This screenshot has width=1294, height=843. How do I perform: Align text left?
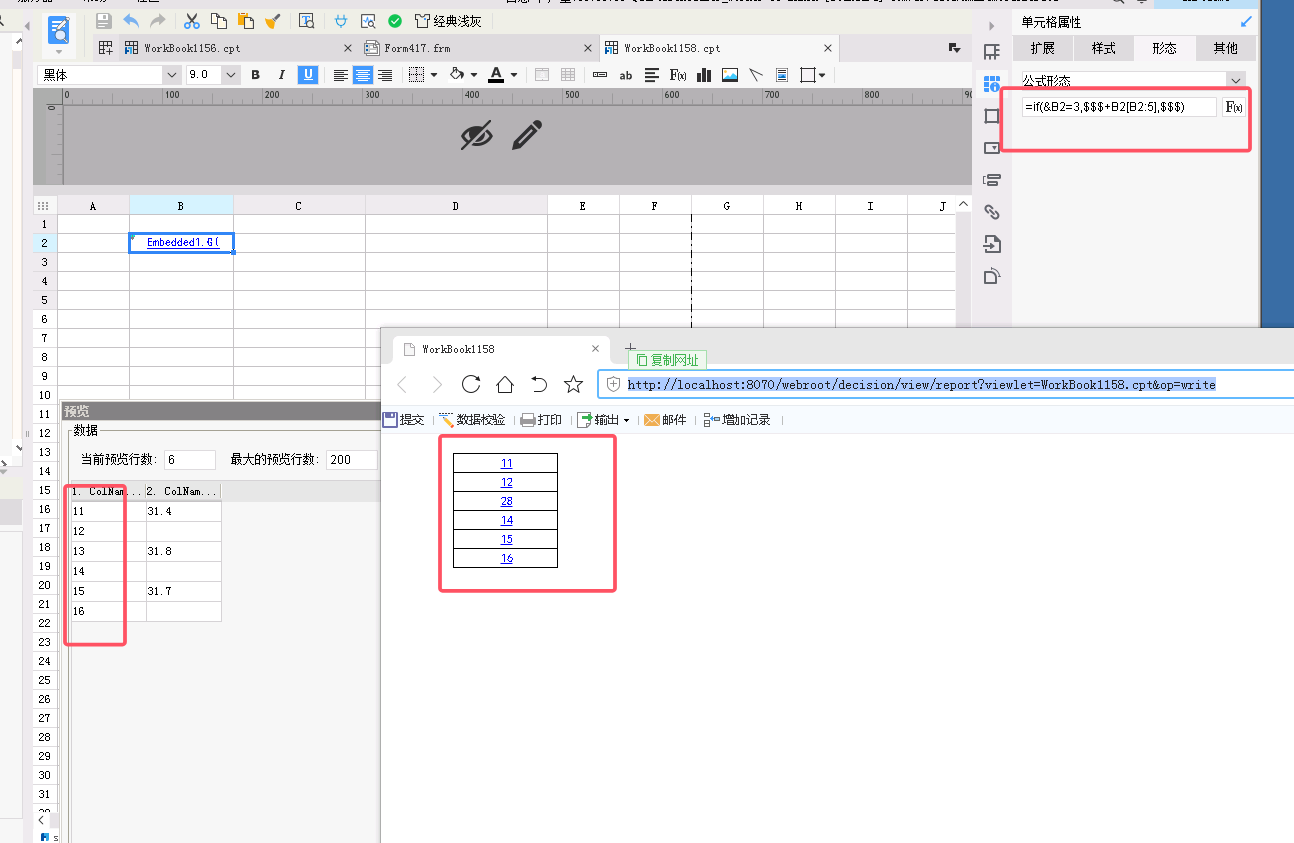coord(341,75)
